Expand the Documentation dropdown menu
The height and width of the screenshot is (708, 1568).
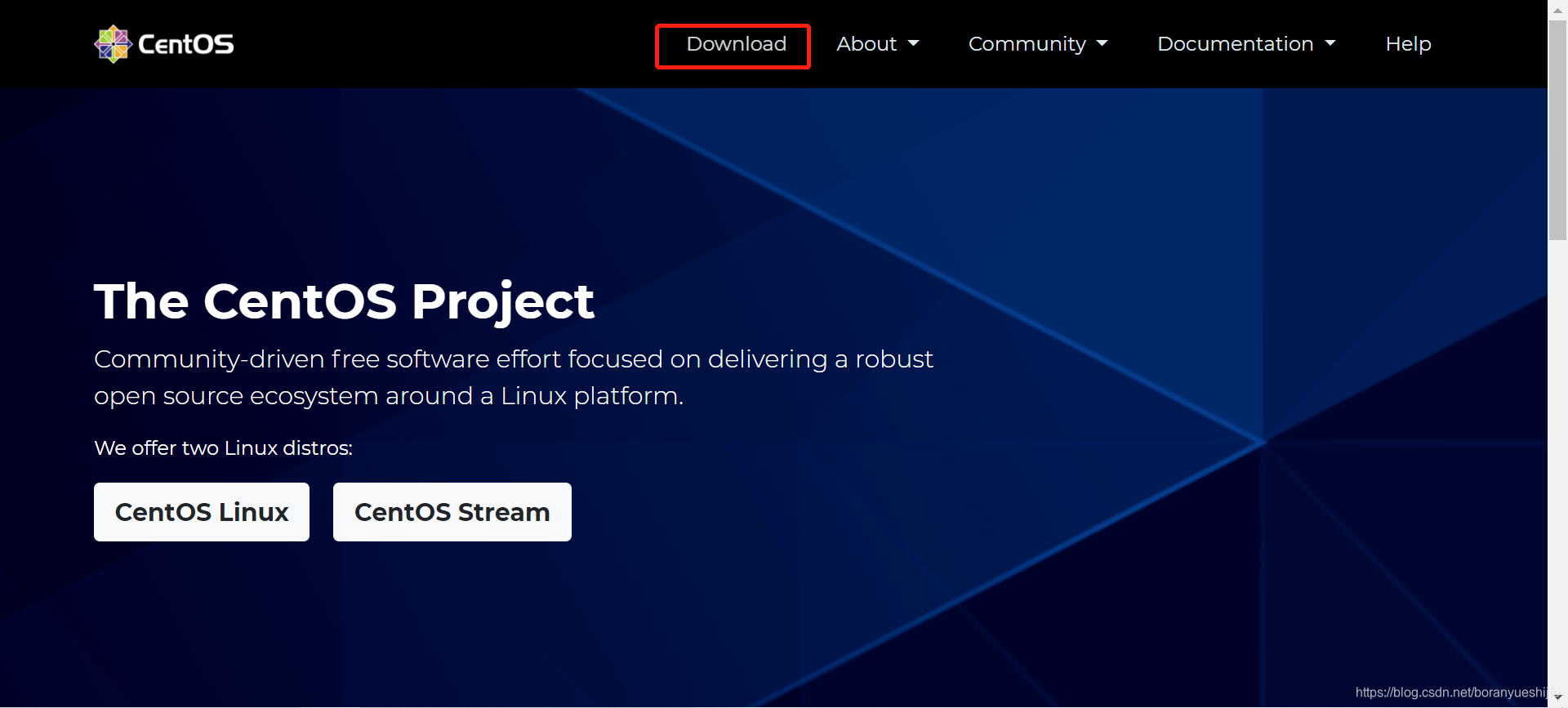pos(1246,44)
